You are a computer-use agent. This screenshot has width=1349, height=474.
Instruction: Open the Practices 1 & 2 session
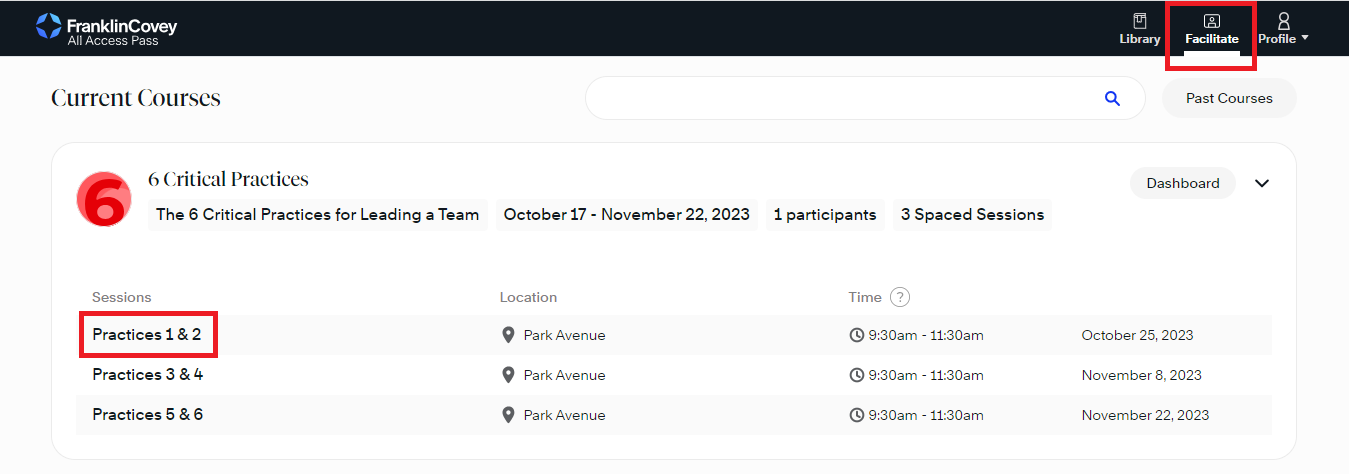tap(147, 335)
